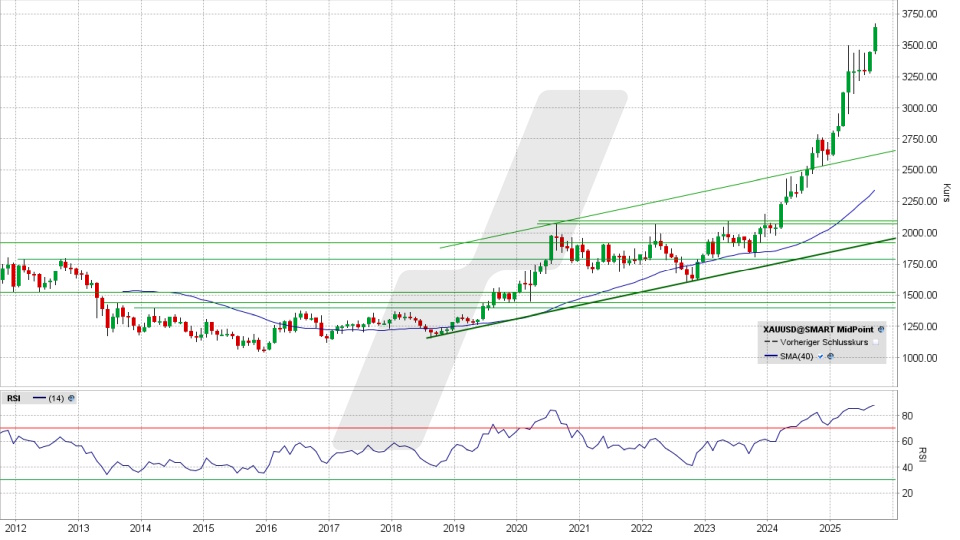Click the 2022 year label on time axis
Screen dimensions: 960x540
(x=642, y=528)
